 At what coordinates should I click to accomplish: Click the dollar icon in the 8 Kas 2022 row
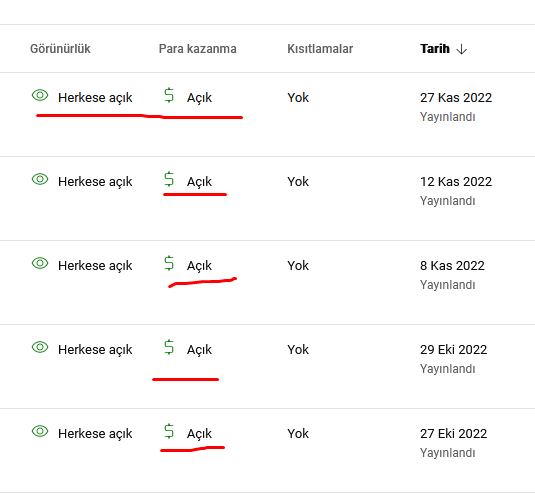(x=169, y=263)
